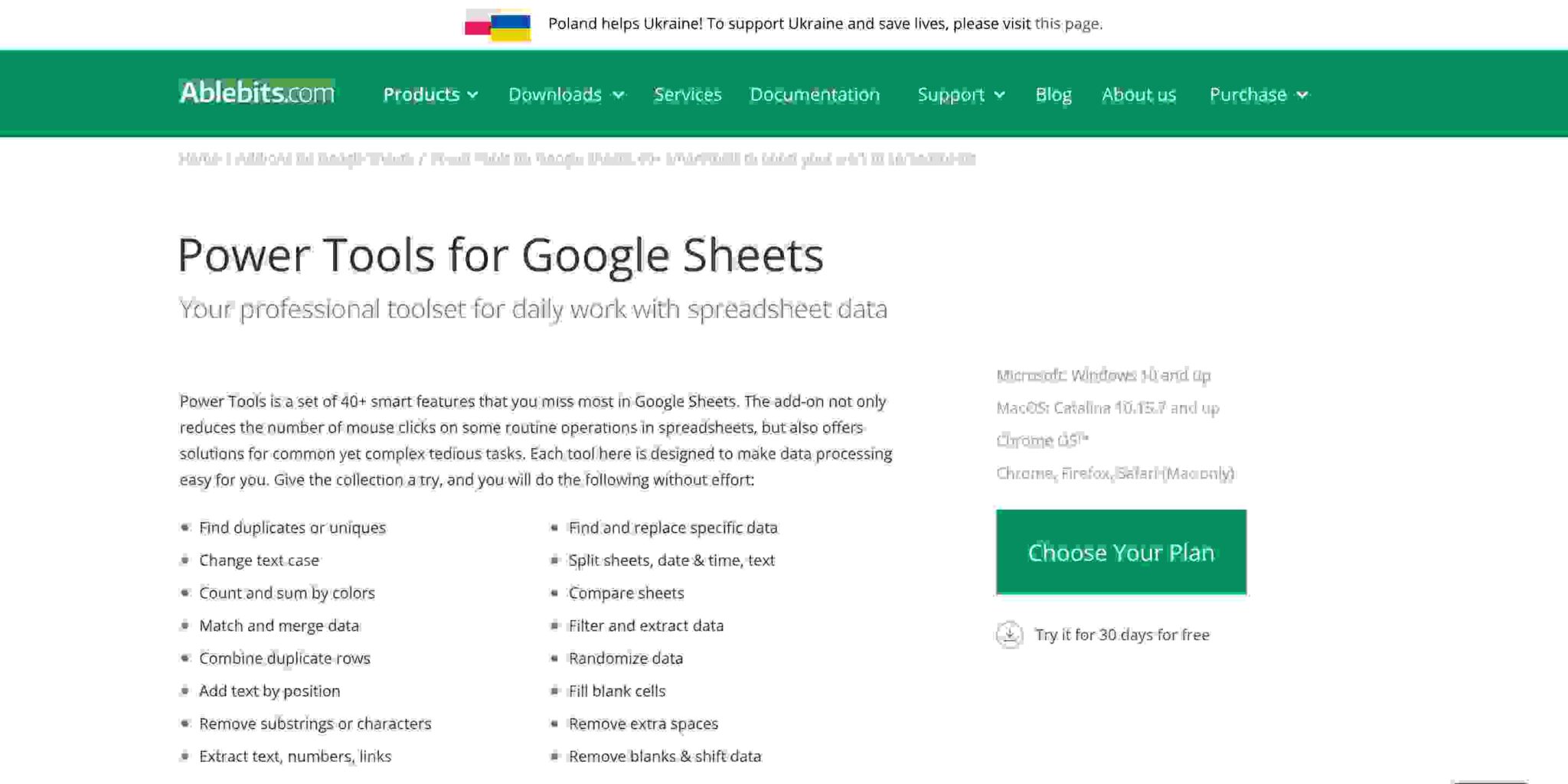Click the Ablebits.com logo

coord(256,93)
